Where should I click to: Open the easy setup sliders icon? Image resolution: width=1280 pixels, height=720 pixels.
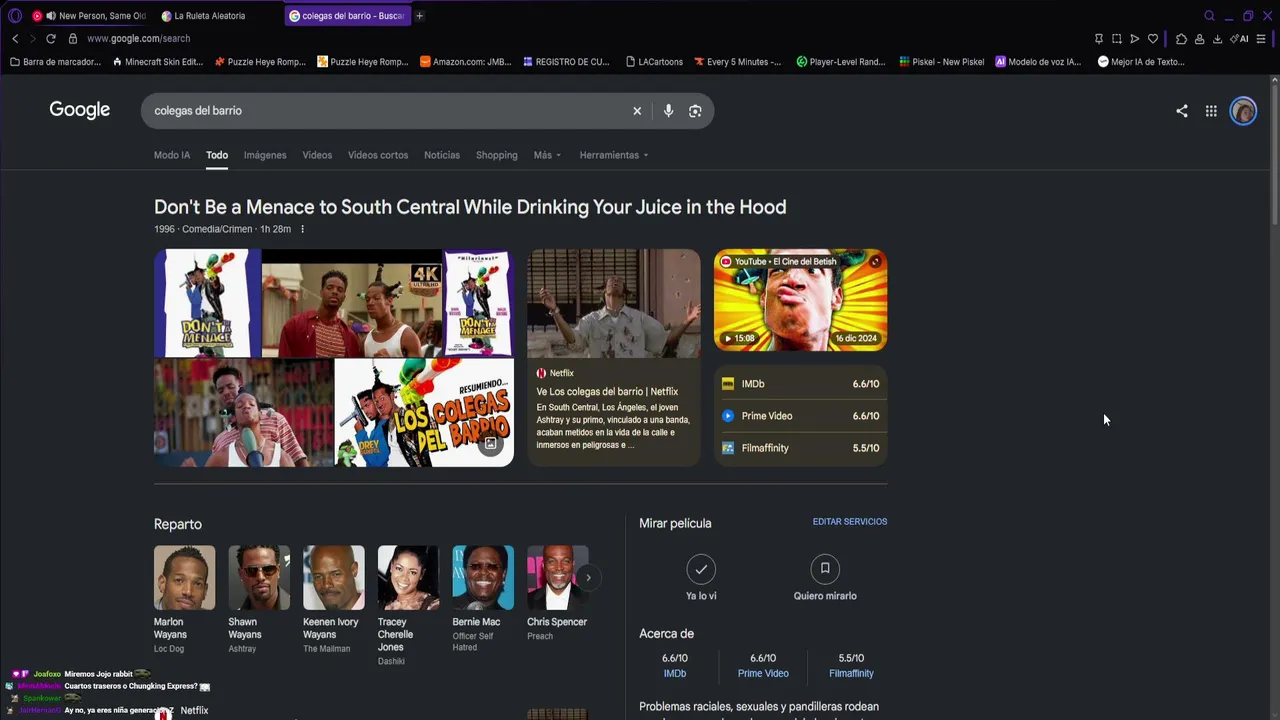click(x=1261, y=39)
